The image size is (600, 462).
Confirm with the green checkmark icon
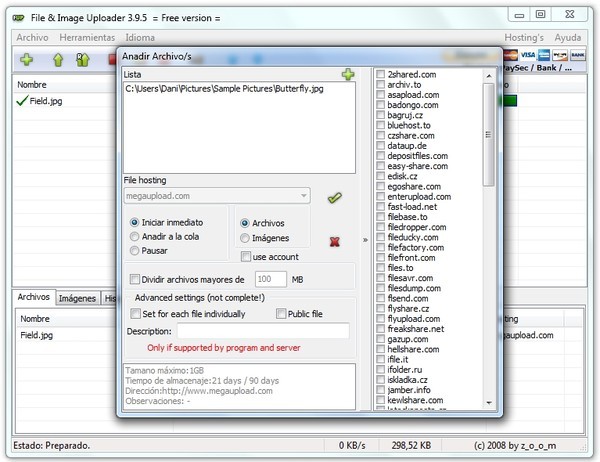335,198
